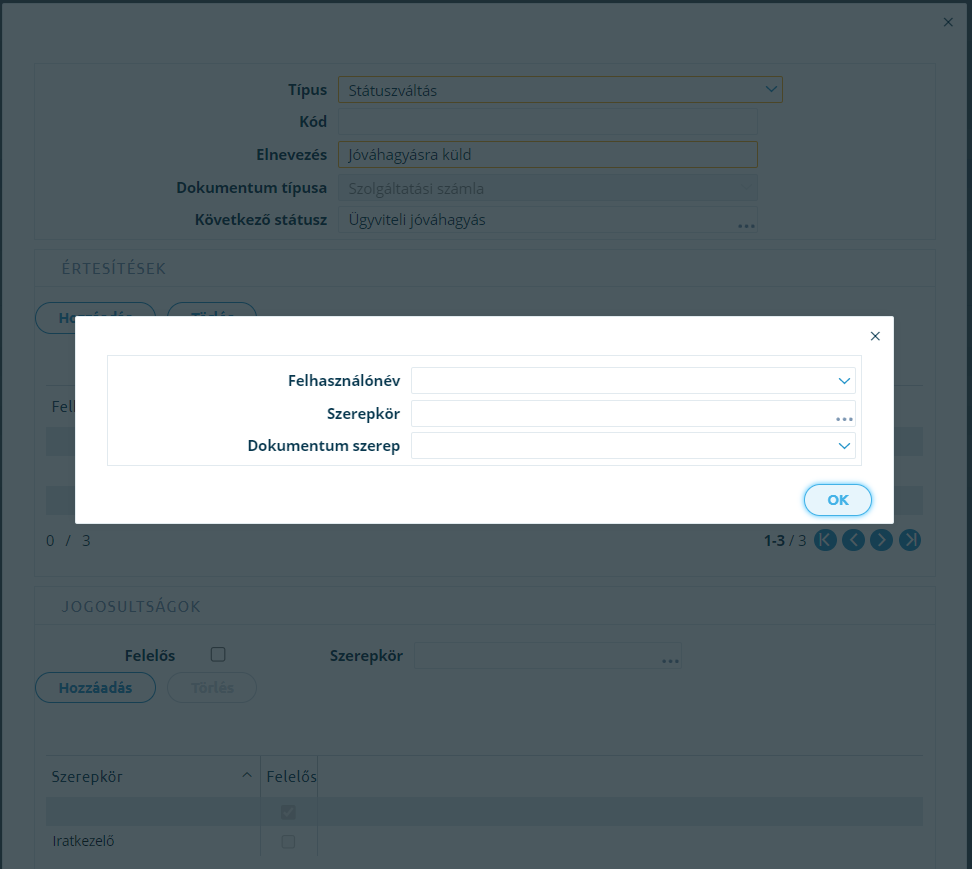Open the Felhasználónév dropdown list
Viewport: 972px width, 869px height.
click(844, 381)
